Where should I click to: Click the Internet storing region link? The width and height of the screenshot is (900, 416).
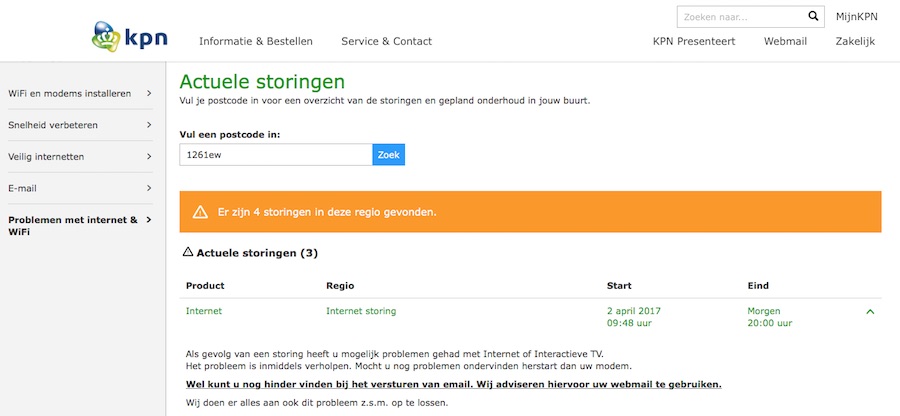(361, 311)
